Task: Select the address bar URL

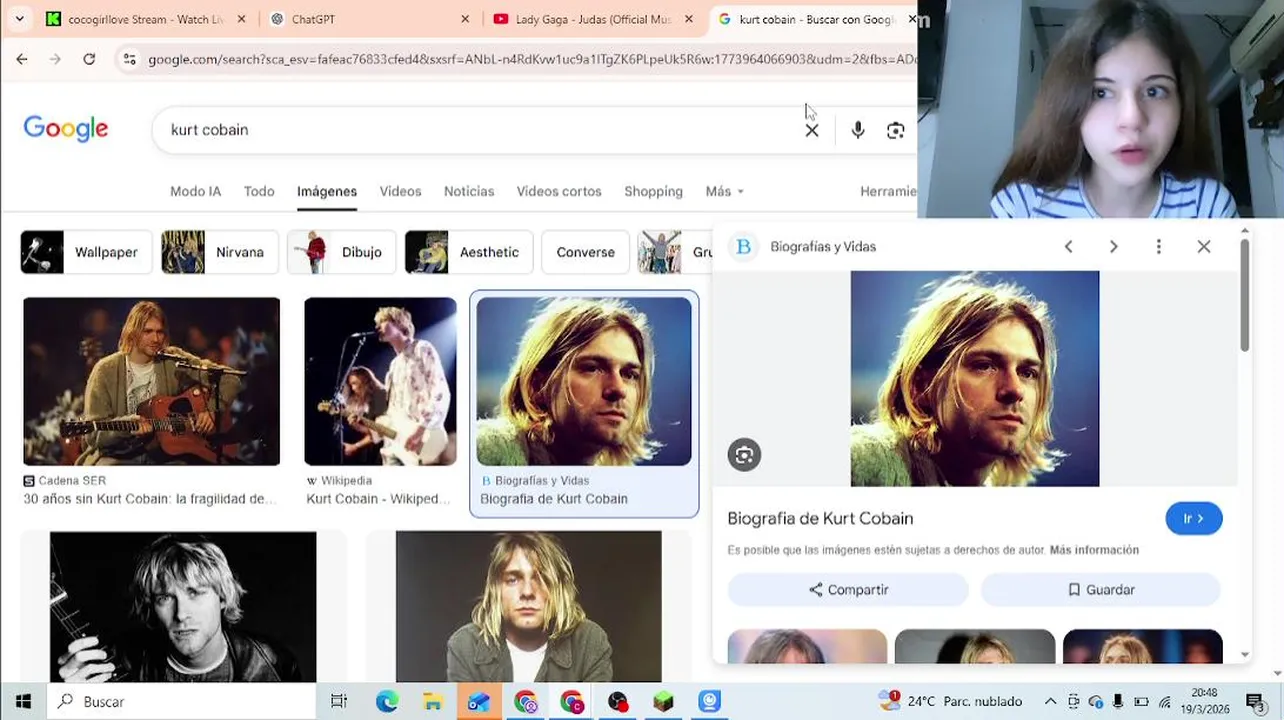Action: pos(532,59)
